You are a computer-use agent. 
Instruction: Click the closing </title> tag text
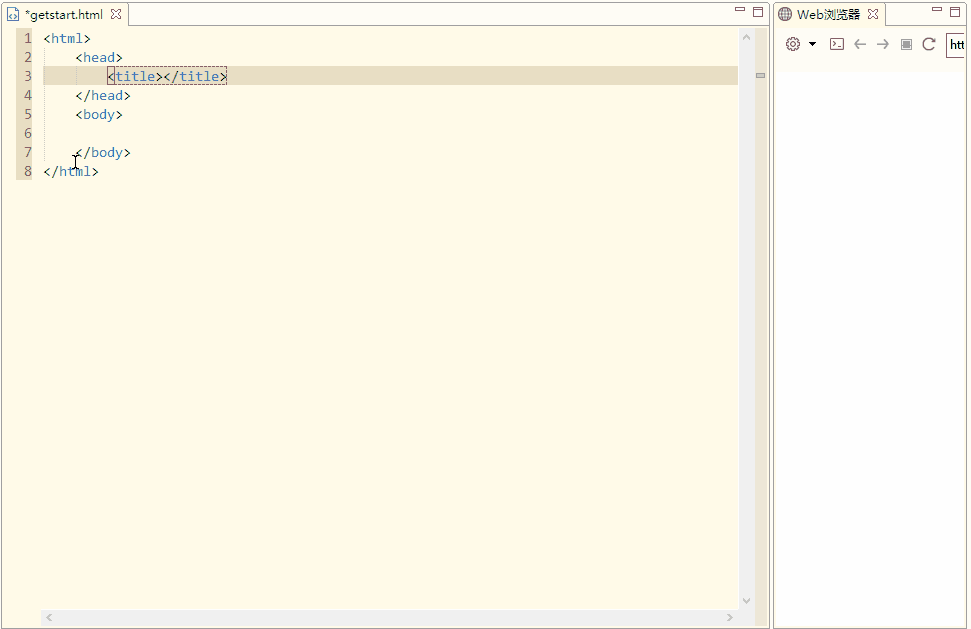tap(195, 76)
